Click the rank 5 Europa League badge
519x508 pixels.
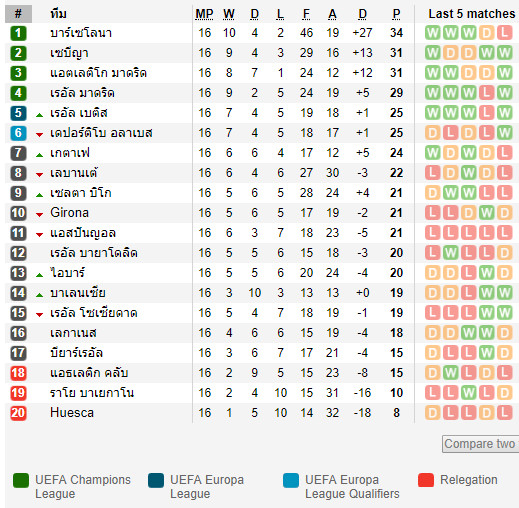pos(18,113)
